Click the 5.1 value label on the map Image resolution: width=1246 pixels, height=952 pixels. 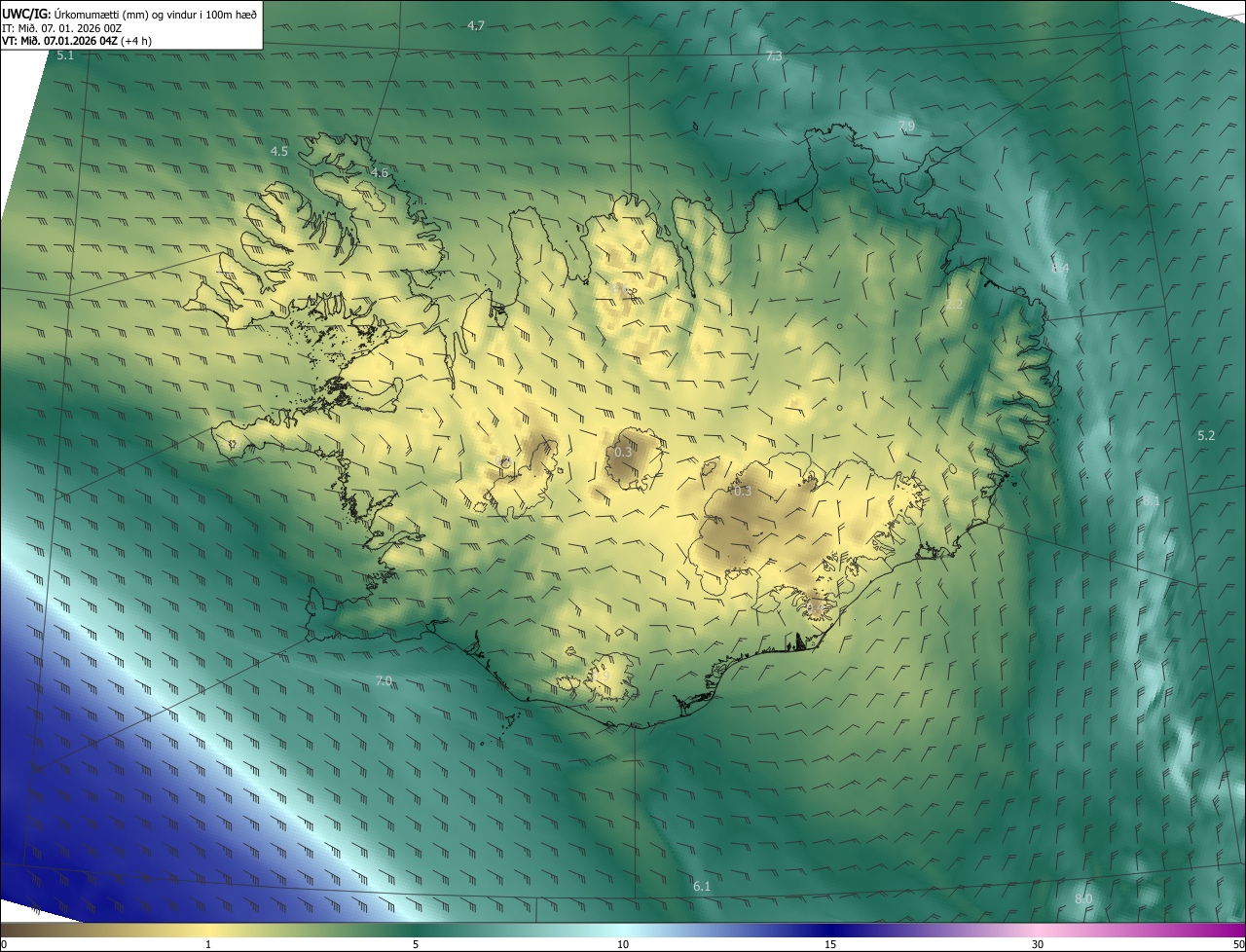tap(65, 55)
